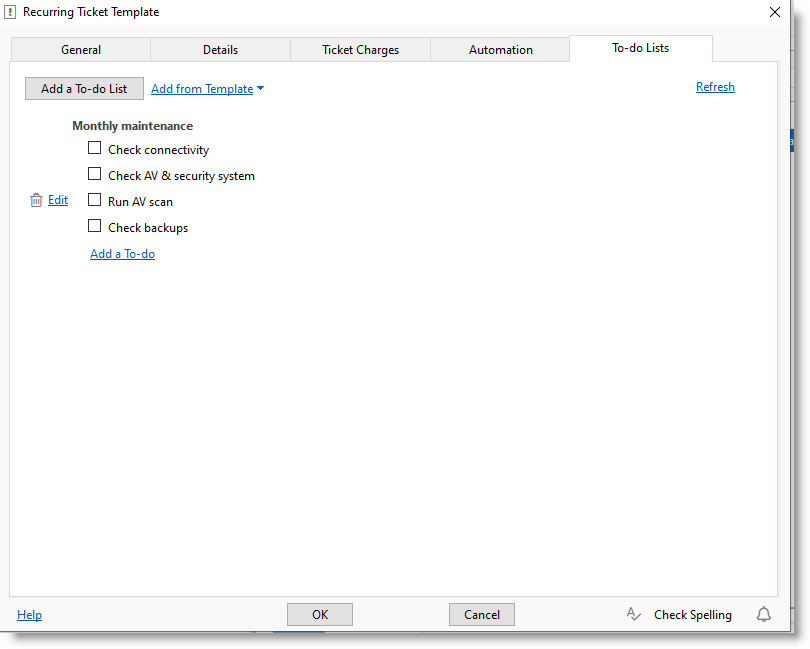The height and width of the screenshot is (649, 810).
Task: Click the bell notification icon
Action: [x=764, y=615]
